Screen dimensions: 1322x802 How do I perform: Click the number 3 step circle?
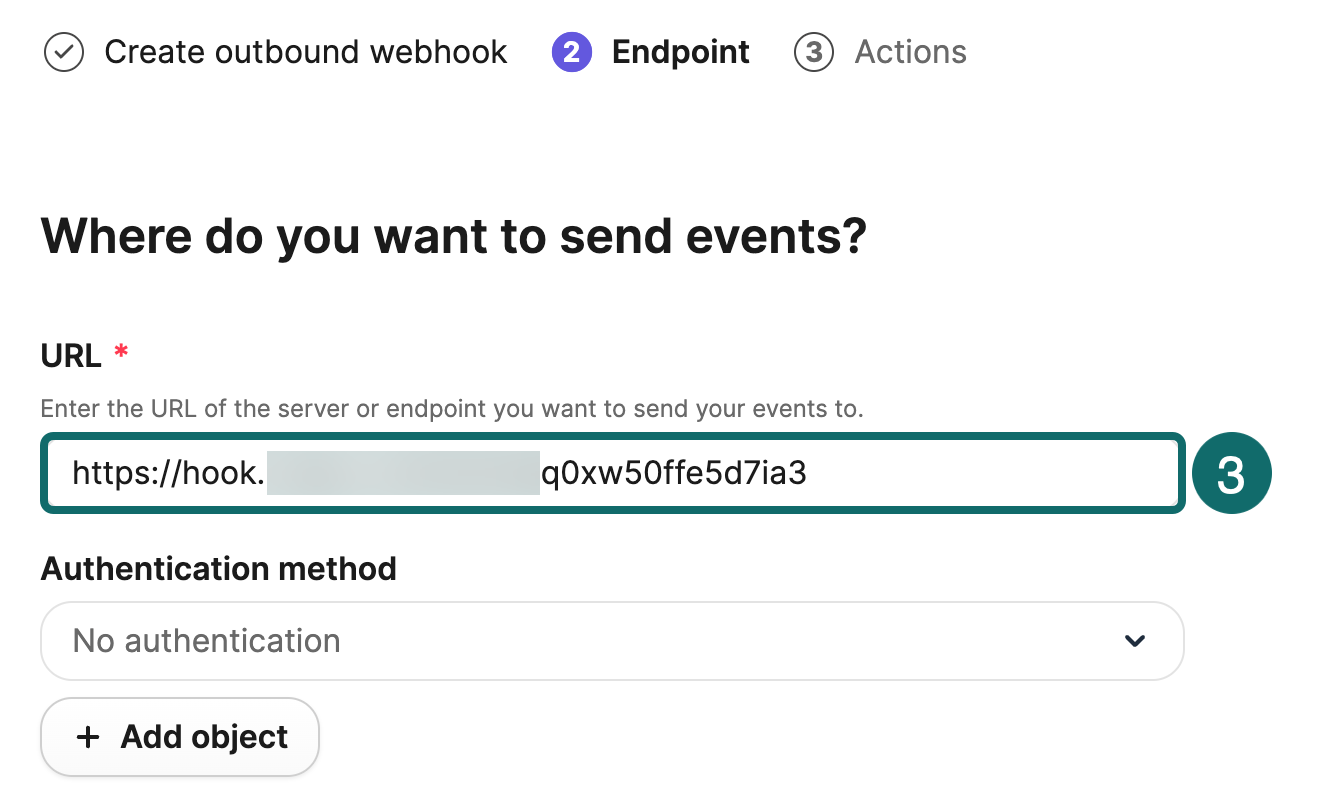click(x=815, y=52)
